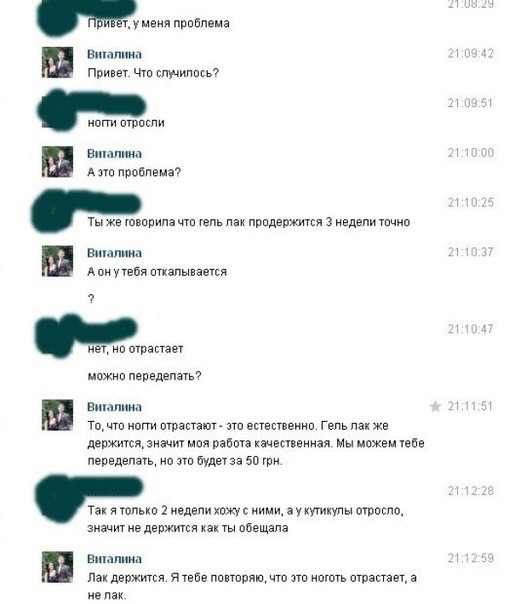Viewport: 509px width, 604px height.
Task: Click the name Виталина above 'А это проблема?'
Action: pyautogui.click(x=114, y=154)
